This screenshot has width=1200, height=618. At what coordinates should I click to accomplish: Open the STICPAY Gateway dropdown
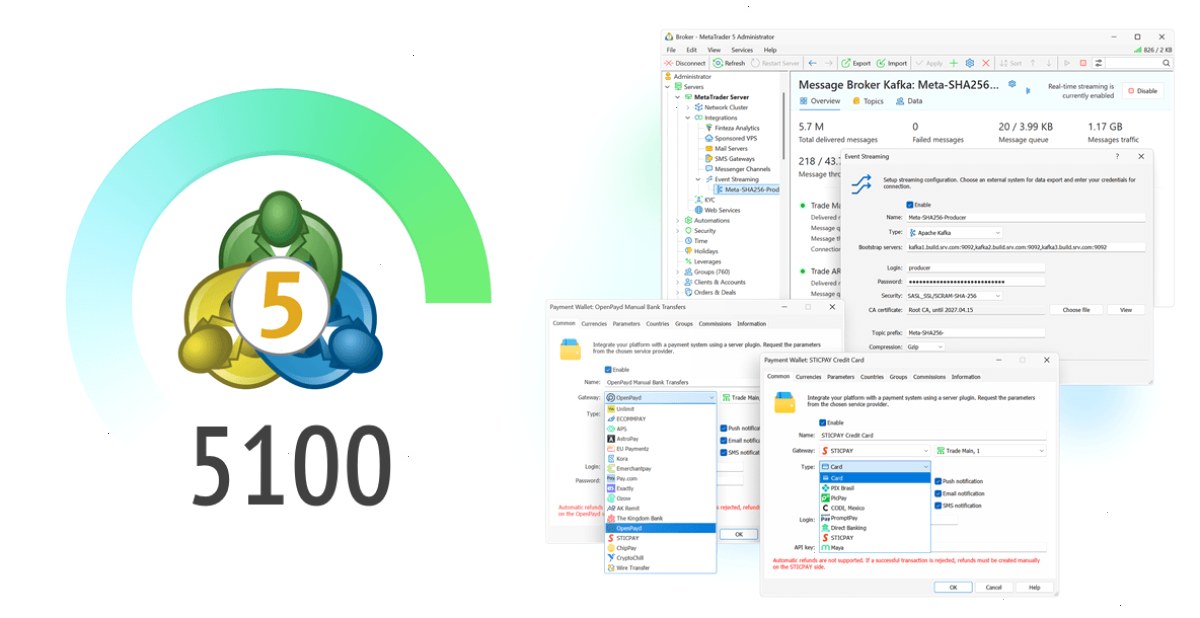point(874,451)
